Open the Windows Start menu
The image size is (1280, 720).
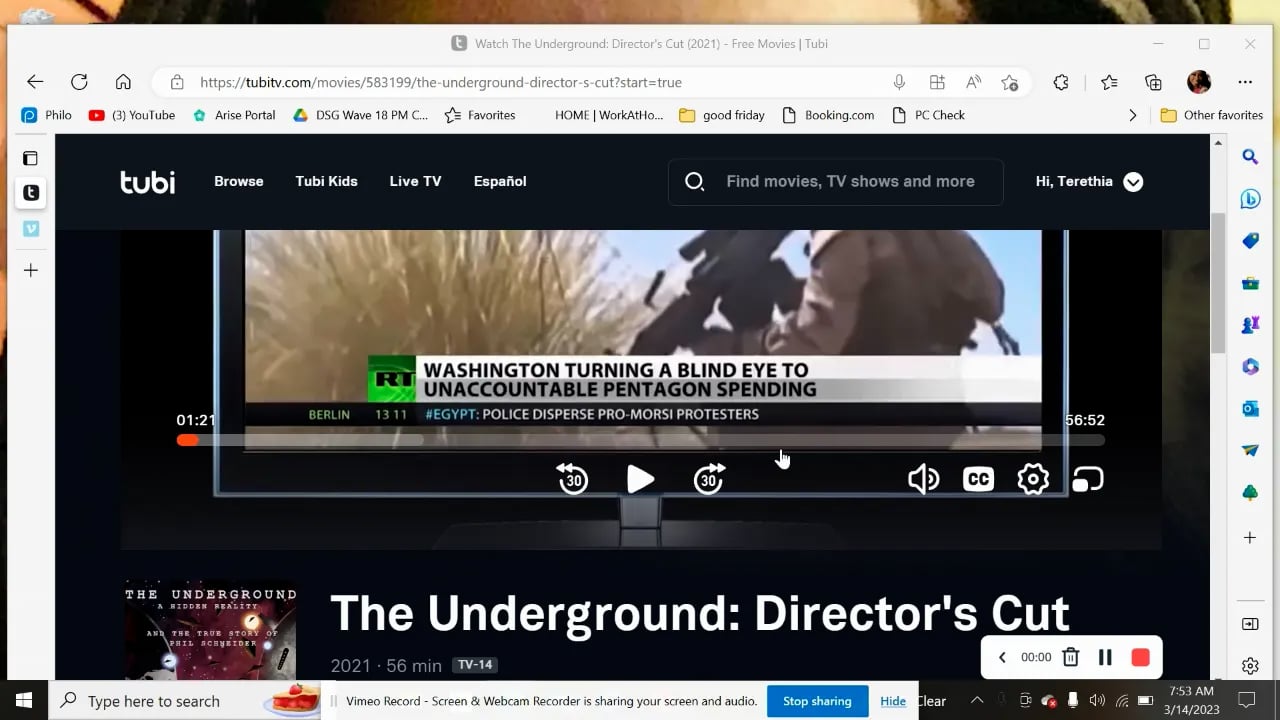pyautogui.click(x=24, y=700)
